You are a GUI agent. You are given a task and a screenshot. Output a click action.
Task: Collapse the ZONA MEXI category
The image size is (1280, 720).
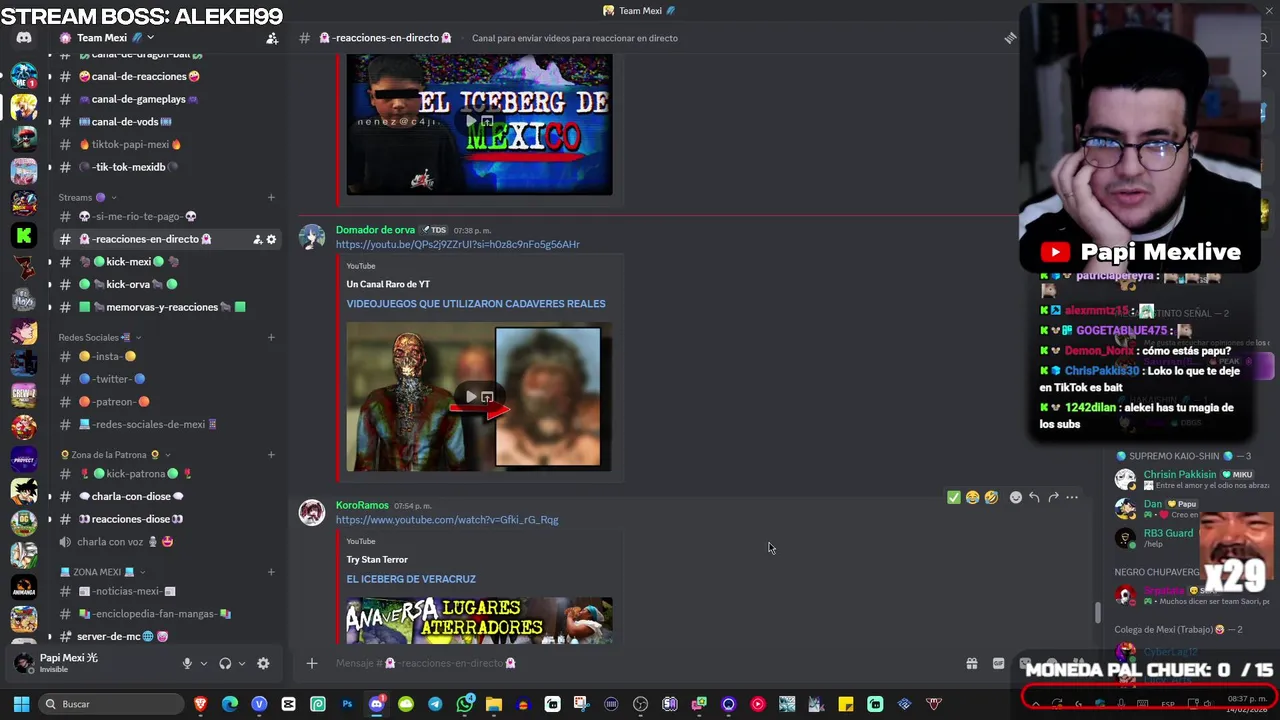click(x=101, y=572)
